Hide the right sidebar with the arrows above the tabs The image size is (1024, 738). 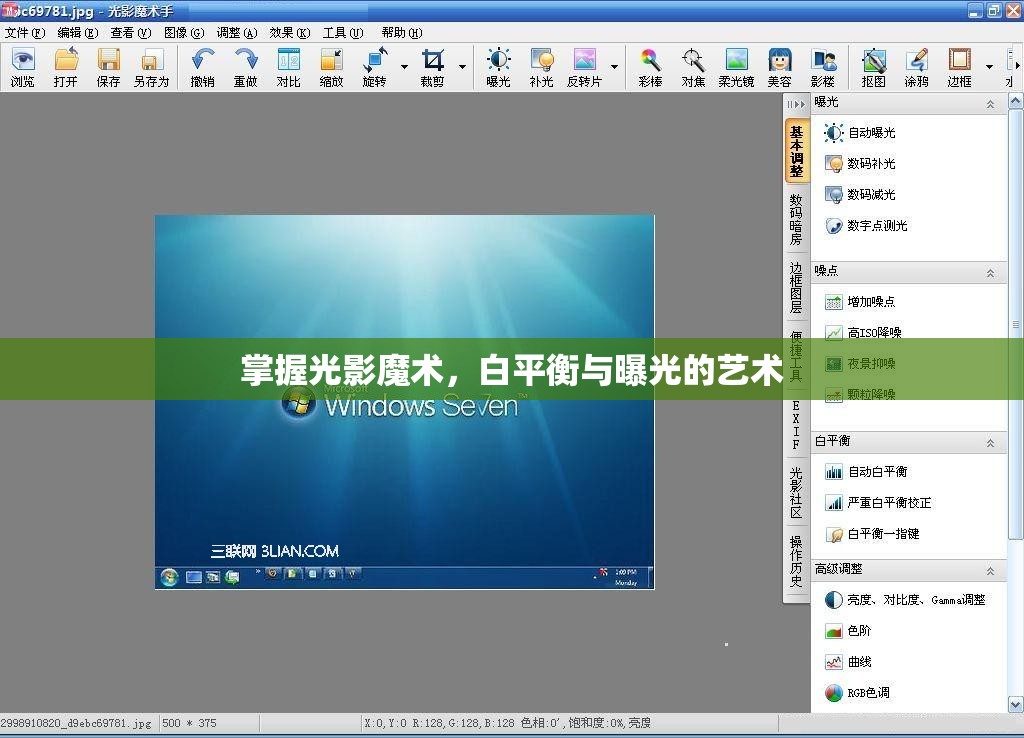click(796, 104)
